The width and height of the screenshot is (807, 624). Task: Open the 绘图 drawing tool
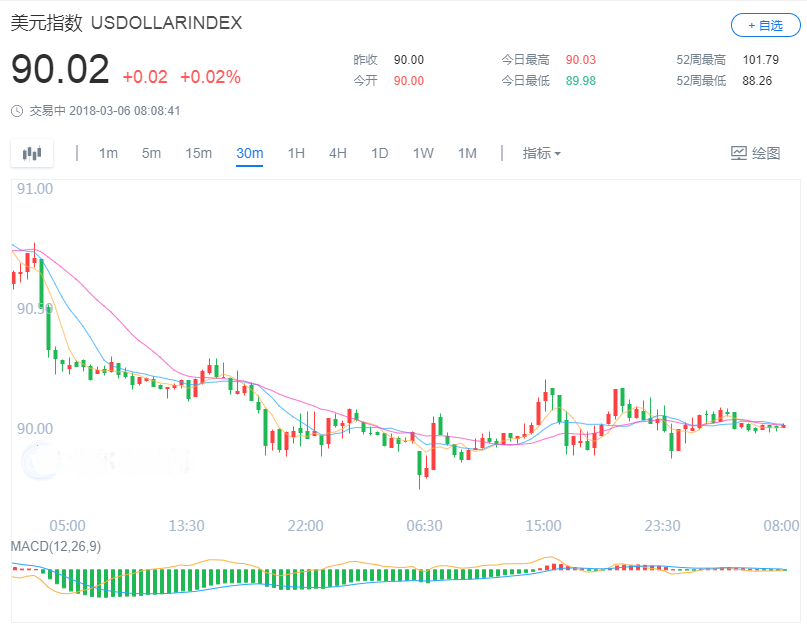tap(755, 153)
